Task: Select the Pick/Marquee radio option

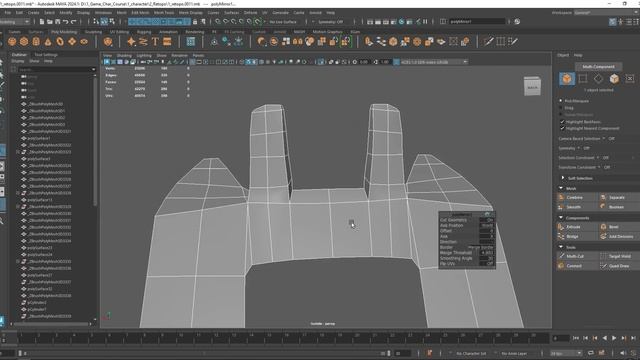Action: (x=561, y=100)
